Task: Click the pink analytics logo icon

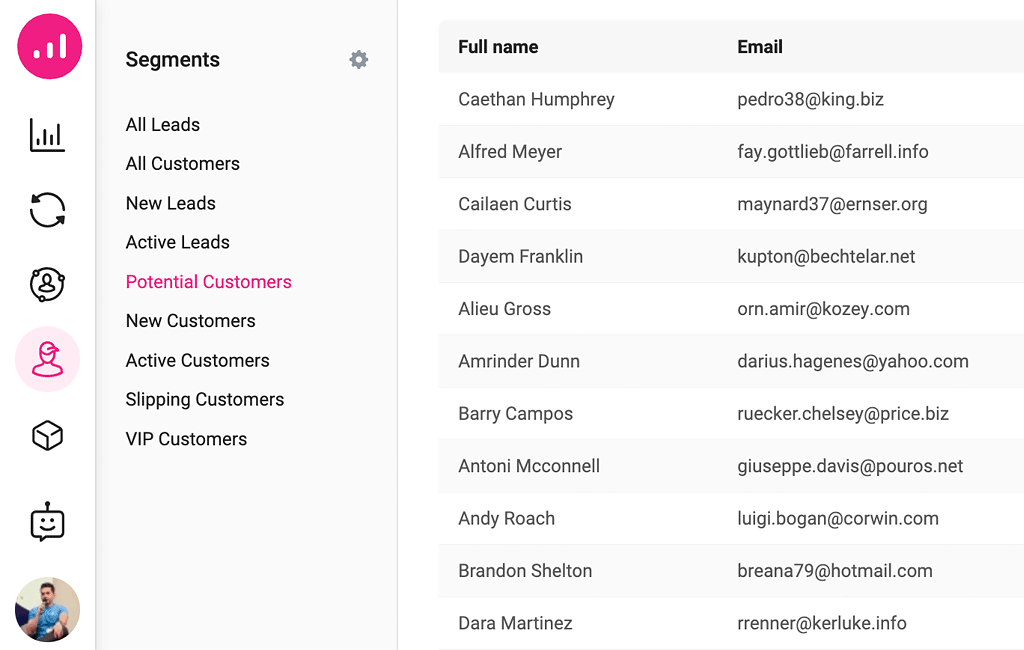Action: (49, 46)
